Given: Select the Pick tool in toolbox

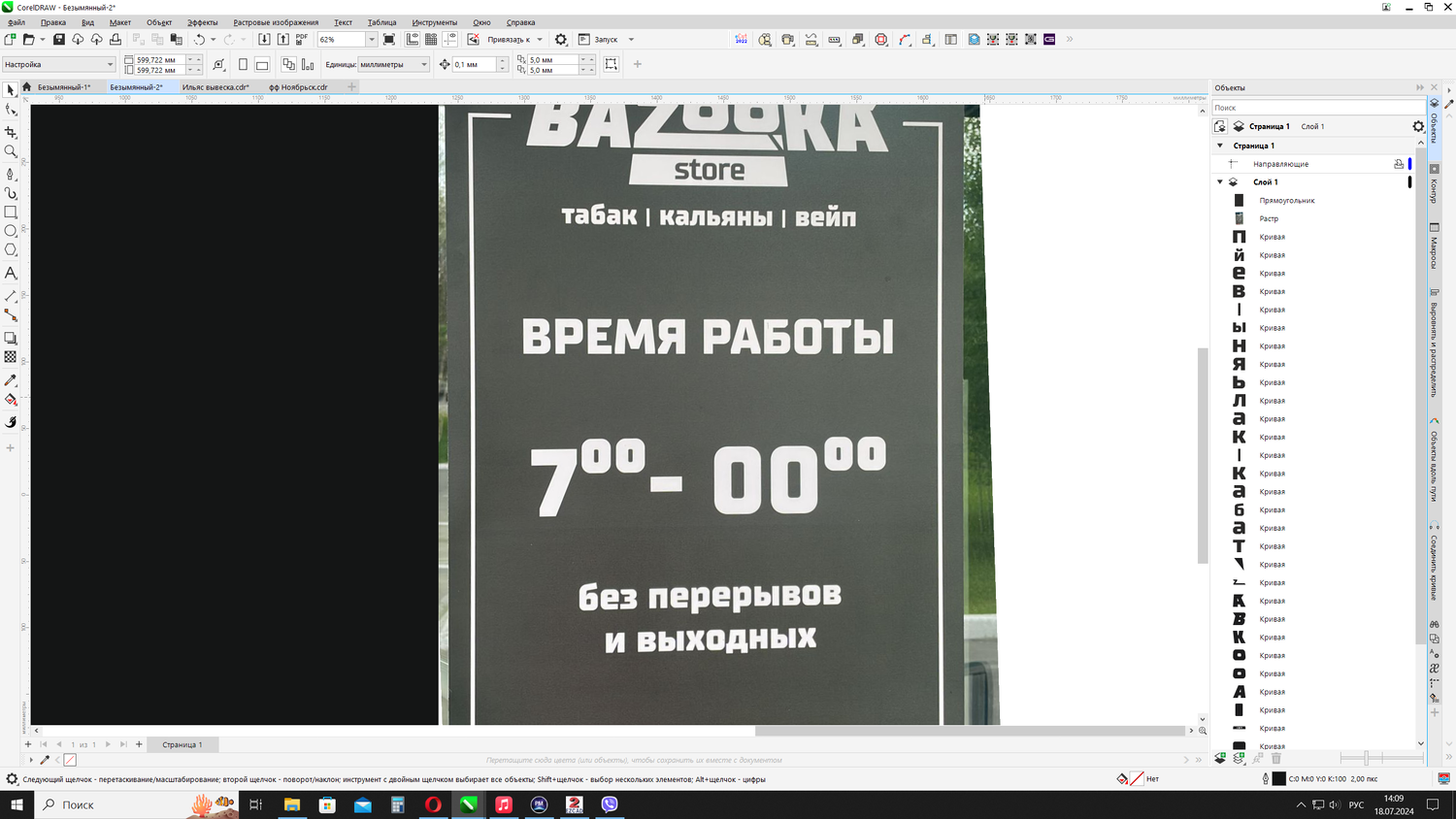Looking at the screenshot, I should 11,90.
